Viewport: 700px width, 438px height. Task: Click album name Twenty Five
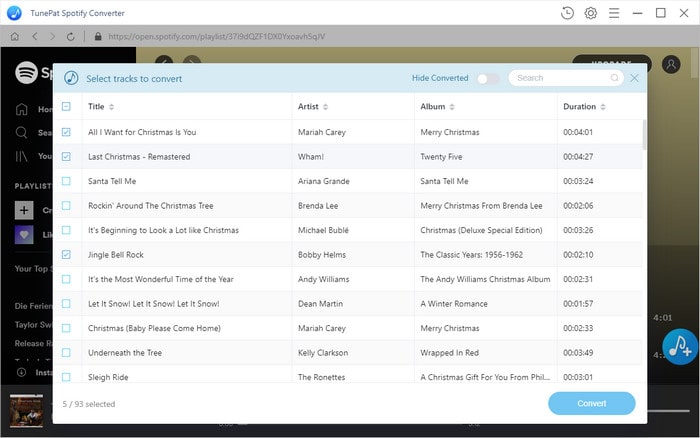point(441,156)
